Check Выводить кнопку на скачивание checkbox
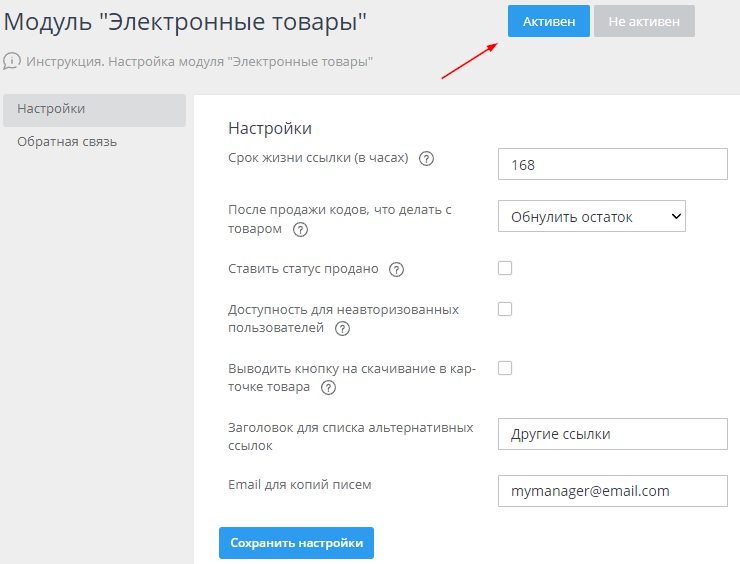The height and width of the screenshot is (564, 740). [x=505, y=368]
